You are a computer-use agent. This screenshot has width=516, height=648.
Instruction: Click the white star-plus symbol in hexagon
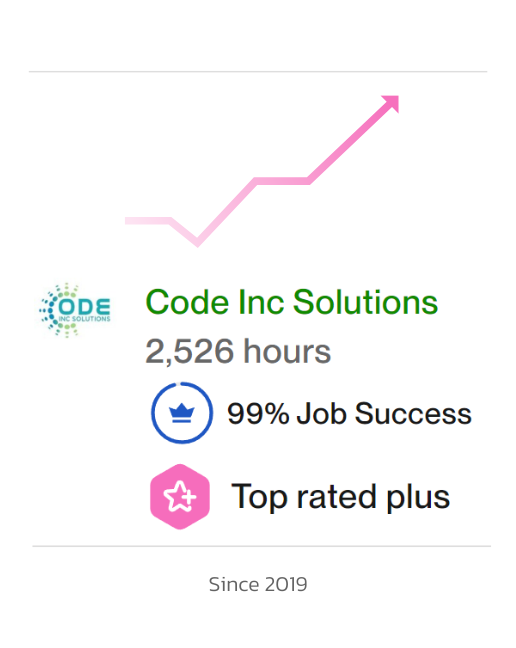180,496
